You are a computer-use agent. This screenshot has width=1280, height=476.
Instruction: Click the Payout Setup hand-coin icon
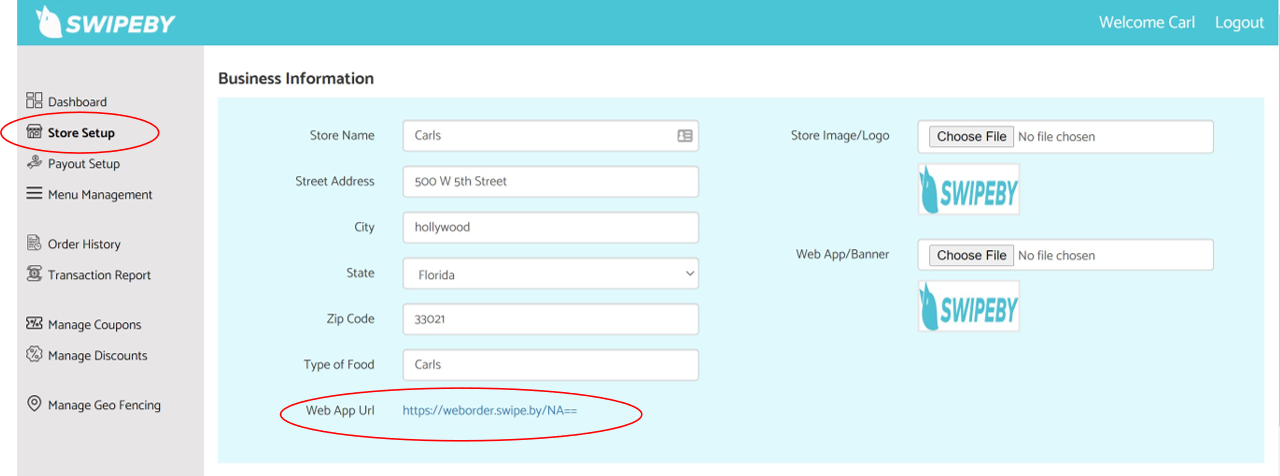34,163
